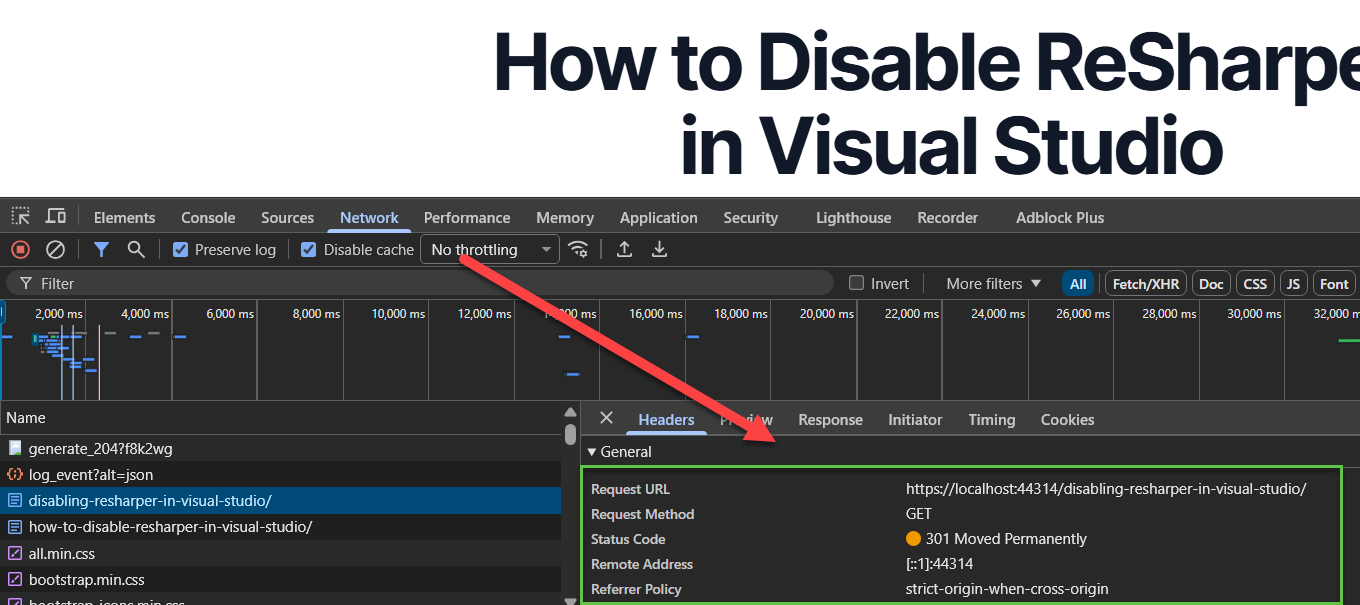This screenshot has width=1360, height=605.
Task: Filter requests by JS type
Action: (1293, 283)
